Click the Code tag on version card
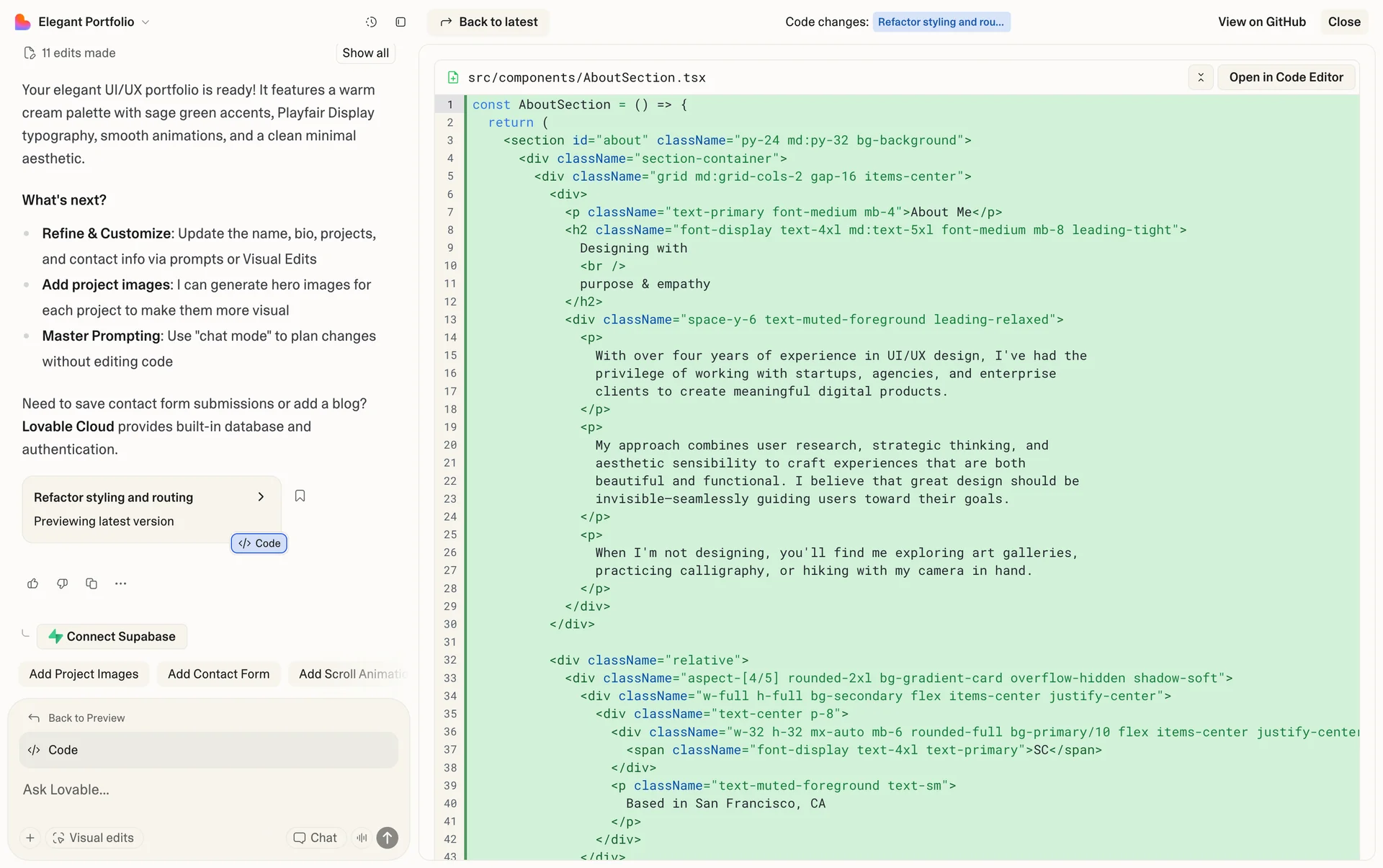 pyautogui.click(x=259, y=543)
